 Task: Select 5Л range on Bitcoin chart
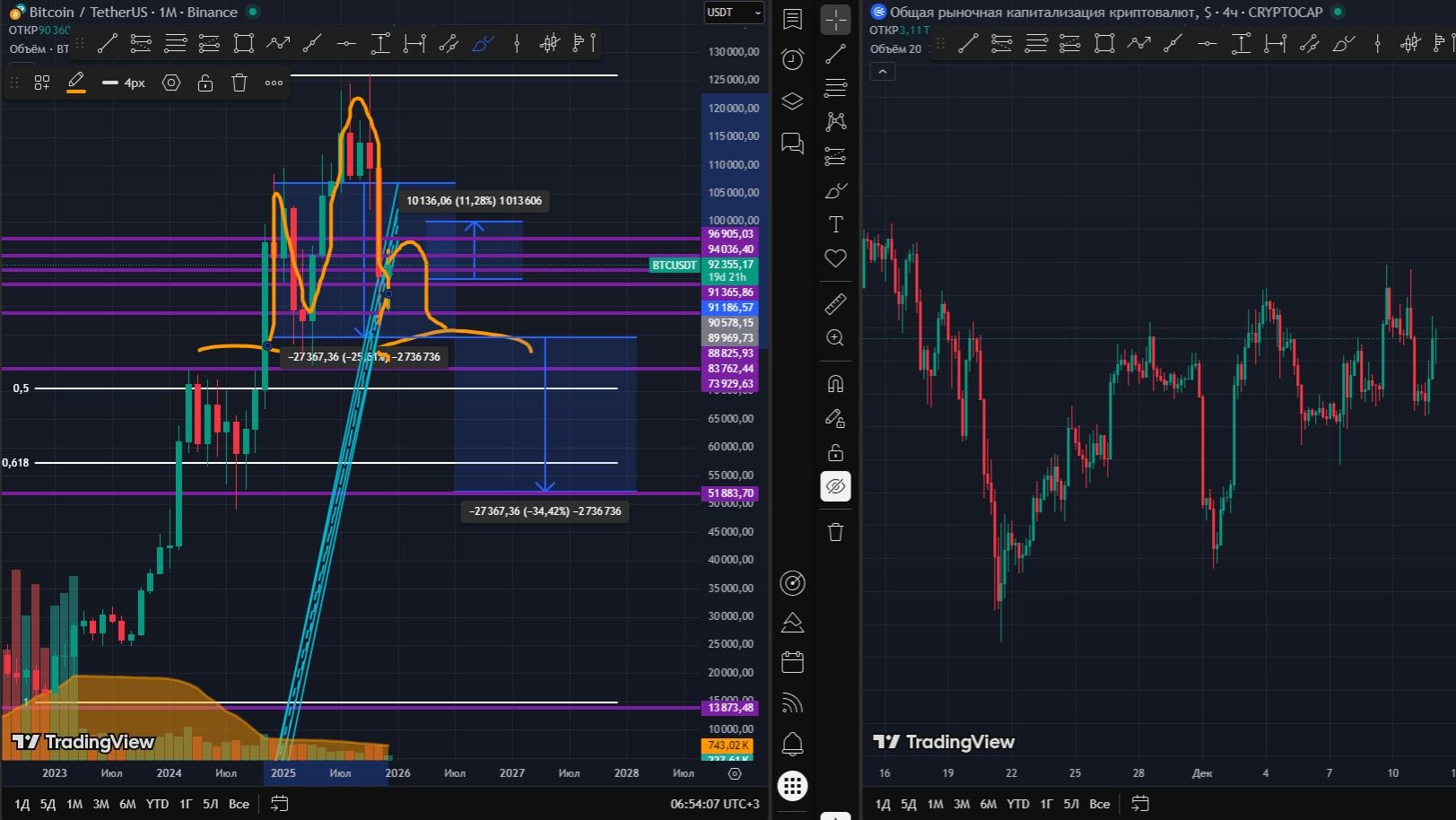click(x=210, y=804)
